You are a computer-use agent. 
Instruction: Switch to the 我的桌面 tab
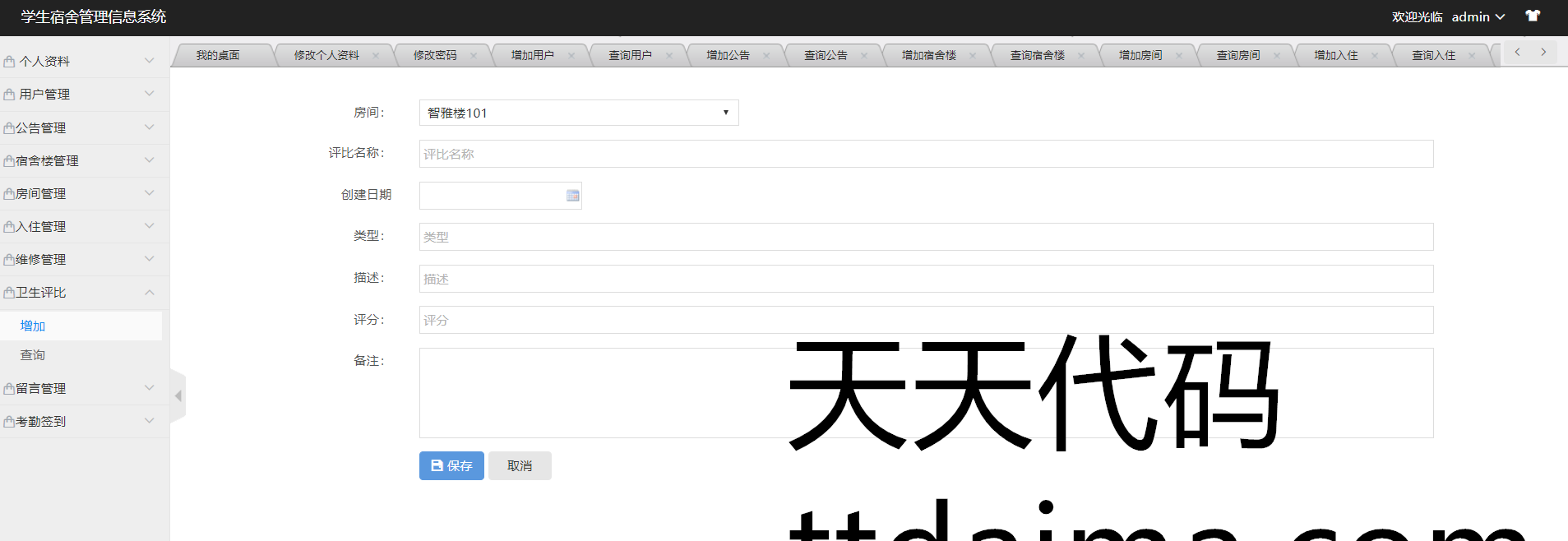pyautogui.click(x=218, y=56)
